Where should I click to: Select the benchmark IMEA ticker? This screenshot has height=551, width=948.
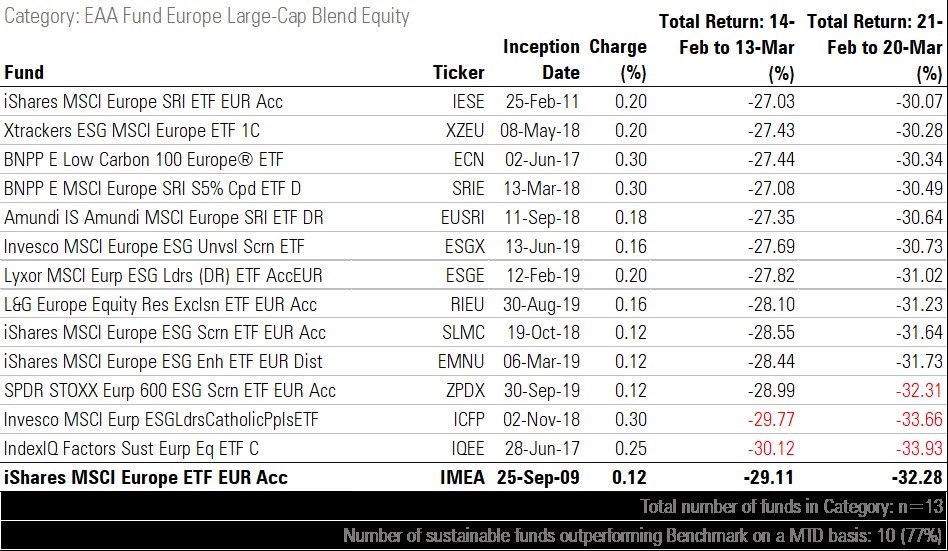click(463, 478)
